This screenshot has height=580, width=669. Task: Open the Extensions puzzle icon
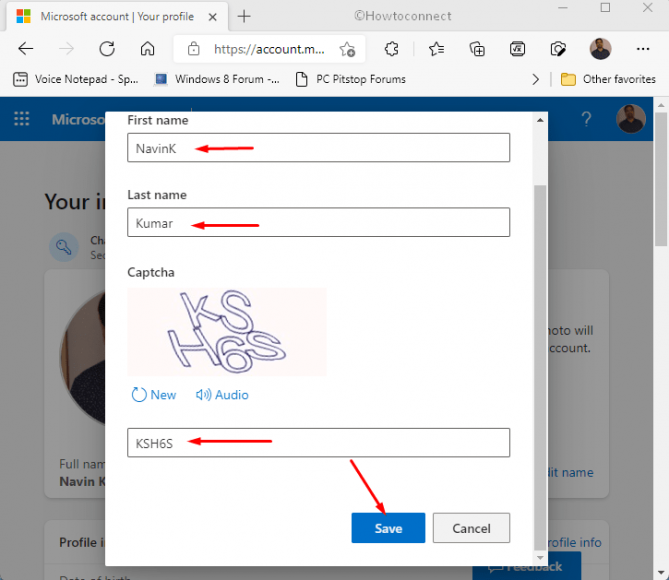(x=391, y=49)
